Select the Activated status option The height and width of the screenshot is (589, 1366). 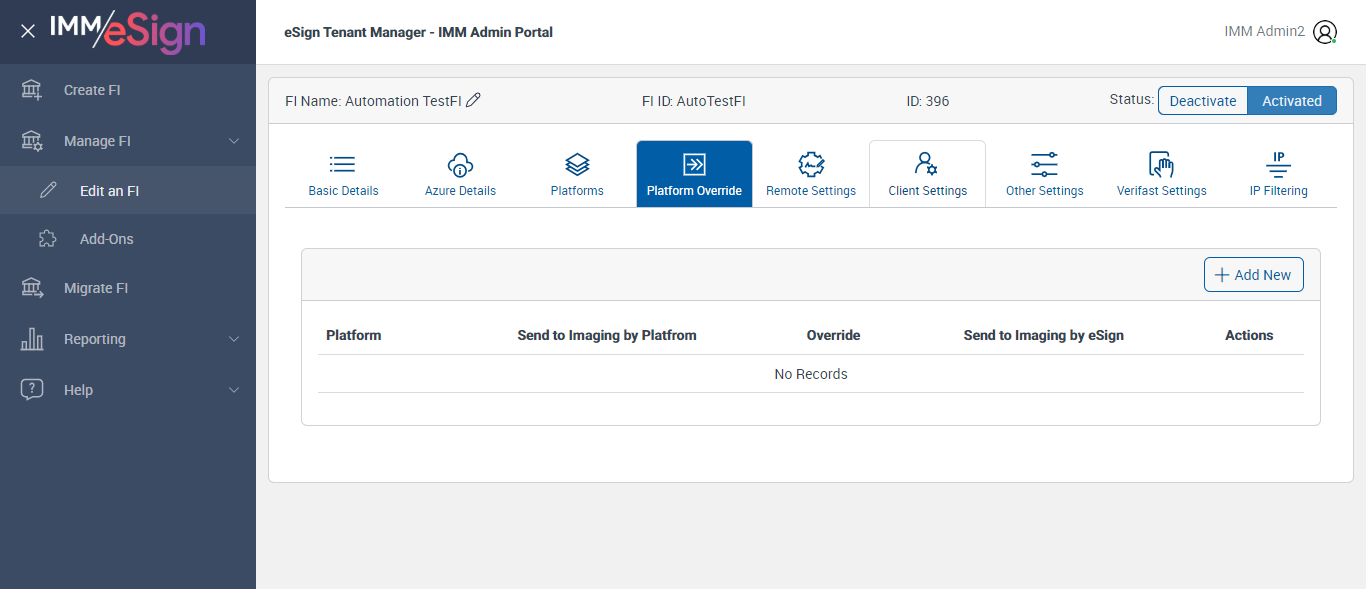pos(1291,101)
